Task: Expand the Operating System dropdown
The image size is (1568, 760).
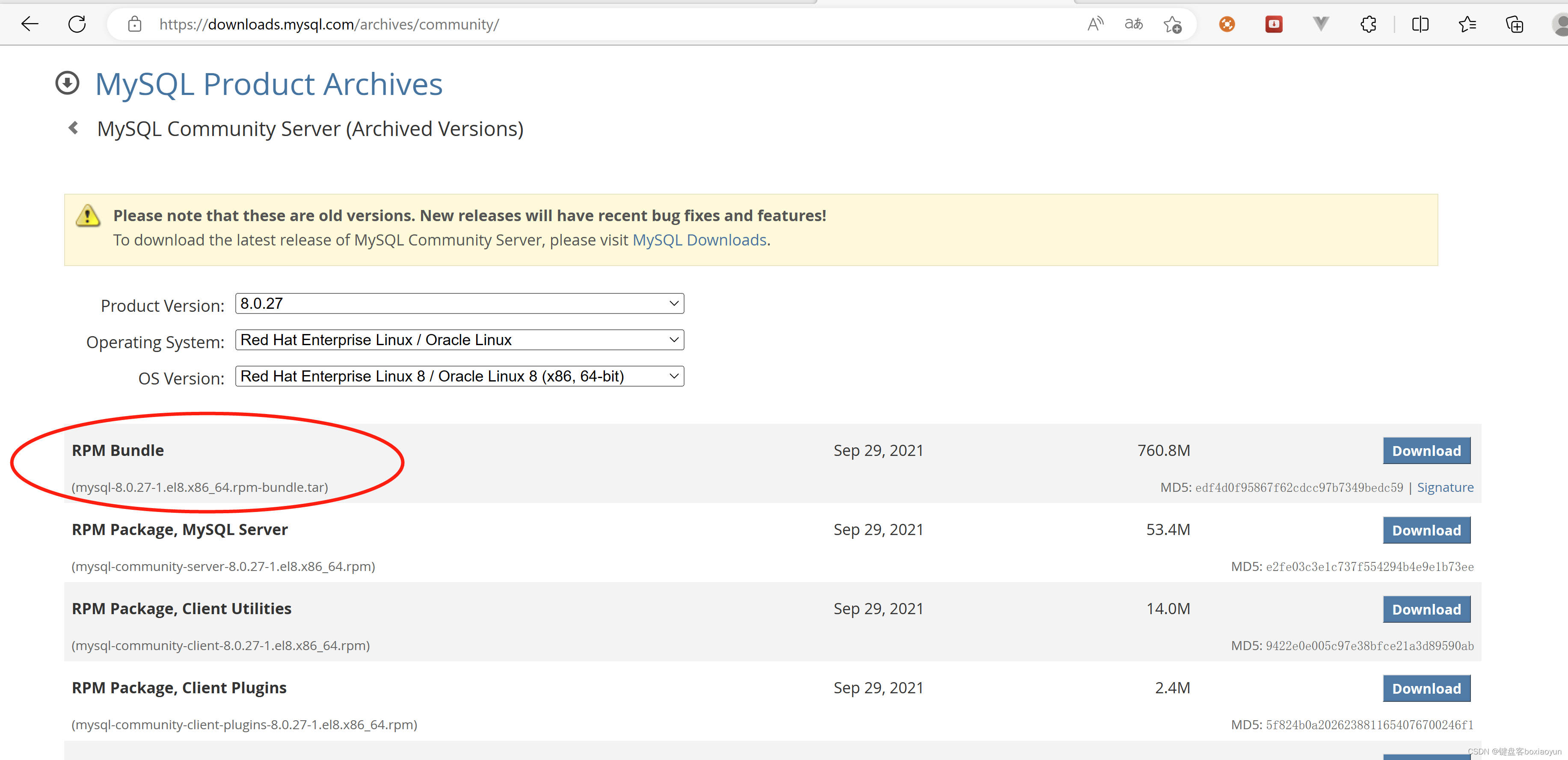Action: coord(459,340)
